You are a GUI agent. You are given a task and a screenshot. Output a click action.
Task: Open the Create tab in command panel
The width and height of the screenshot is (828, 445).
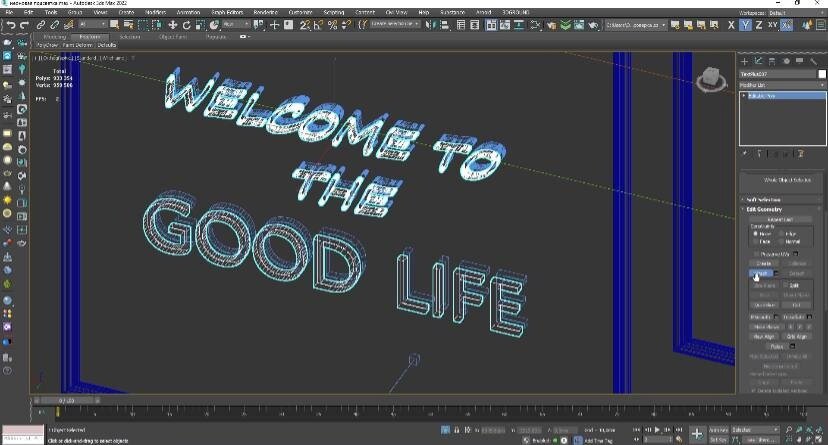745,61
